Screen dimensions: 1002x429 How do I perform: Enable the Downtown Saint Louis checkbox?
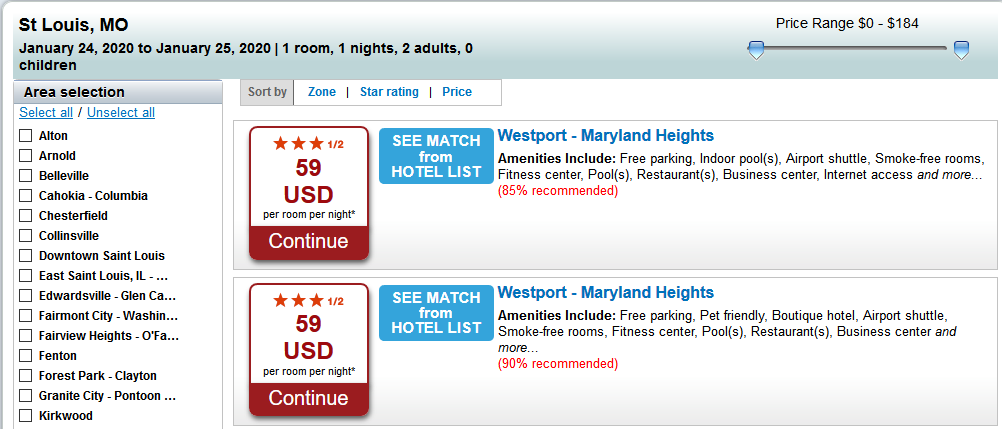[x=26, y=256]
